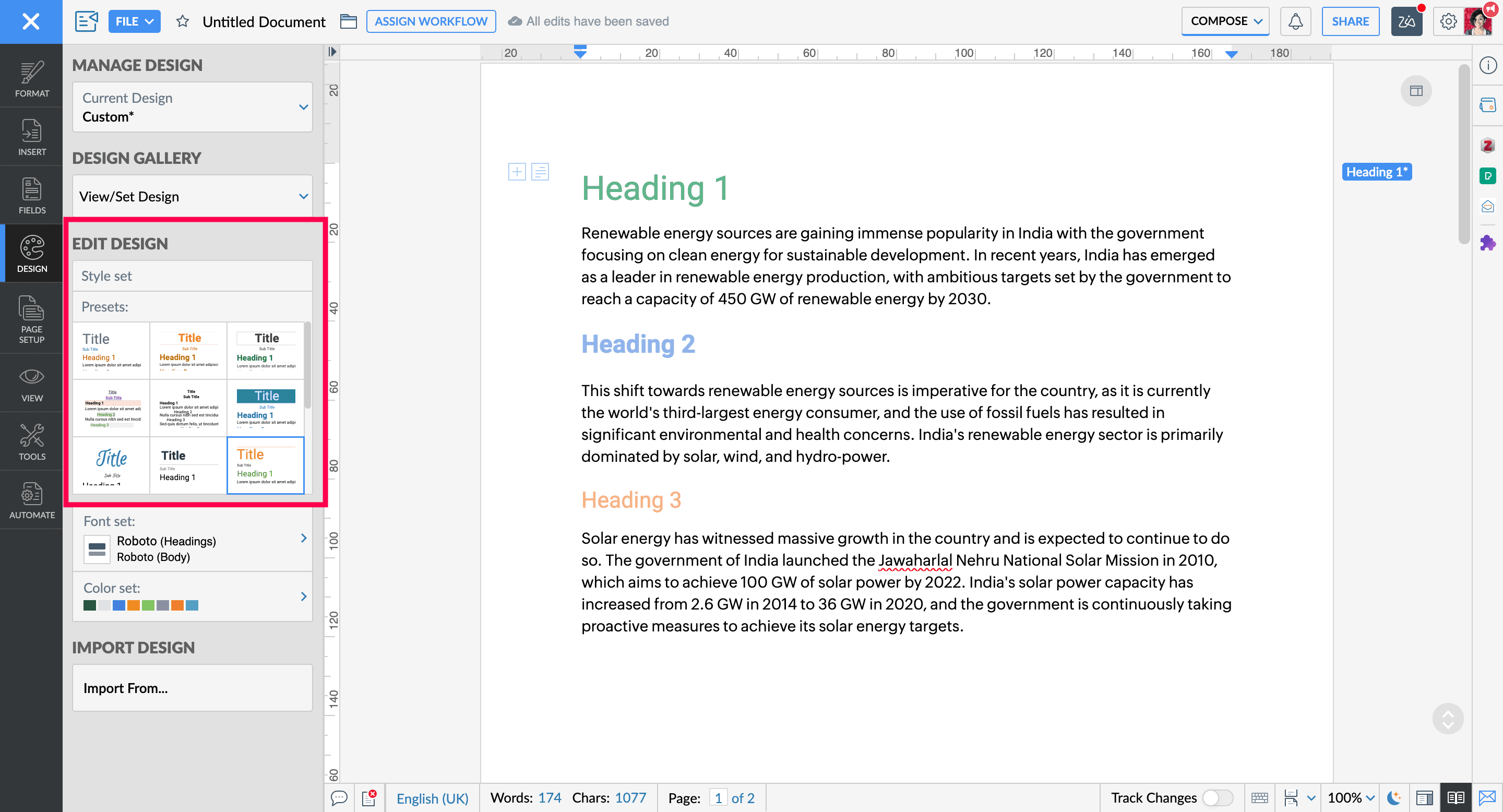
Task: Open the FILE dropdown menu
Action: (x=134, y=21)
